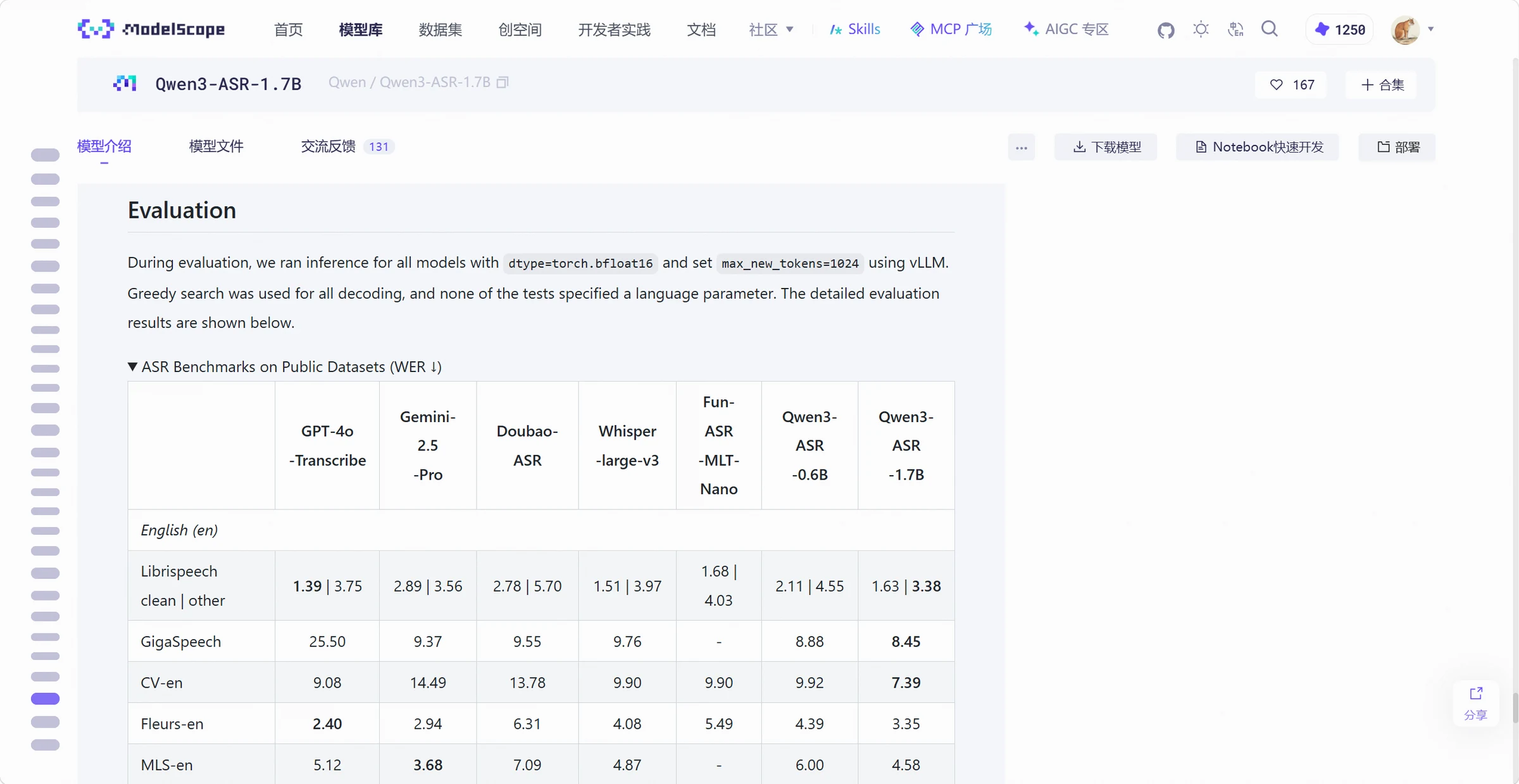Open MCP 广场
Screen dimensions: 1519x784
tap(951, 29)
